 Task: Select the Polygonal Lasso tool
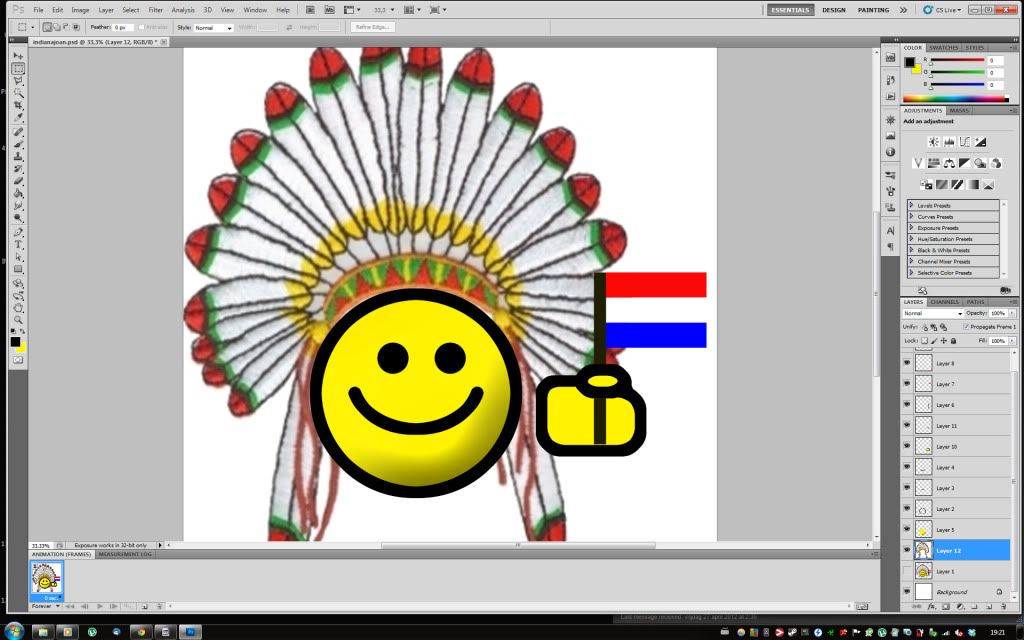(18, 81)
